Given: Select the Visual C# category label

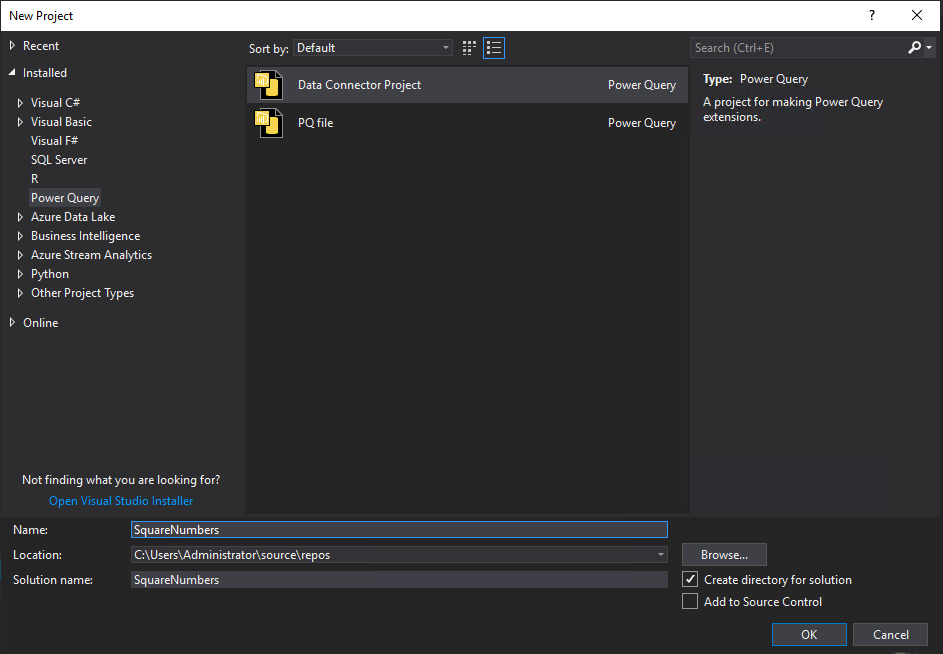Looking at the screenshot, I should [x=55, y=103].
